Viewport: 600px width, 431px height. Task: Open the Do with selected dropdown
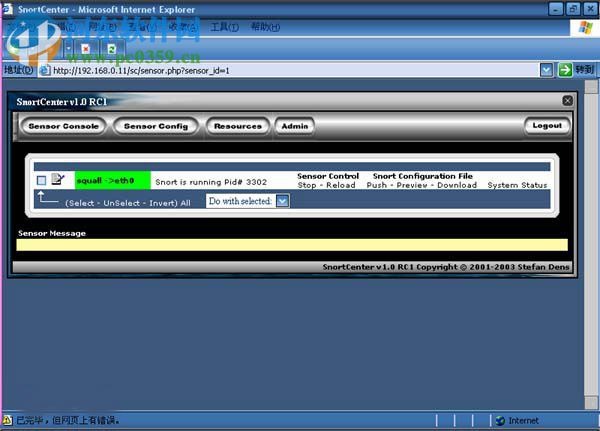(248, 201)
